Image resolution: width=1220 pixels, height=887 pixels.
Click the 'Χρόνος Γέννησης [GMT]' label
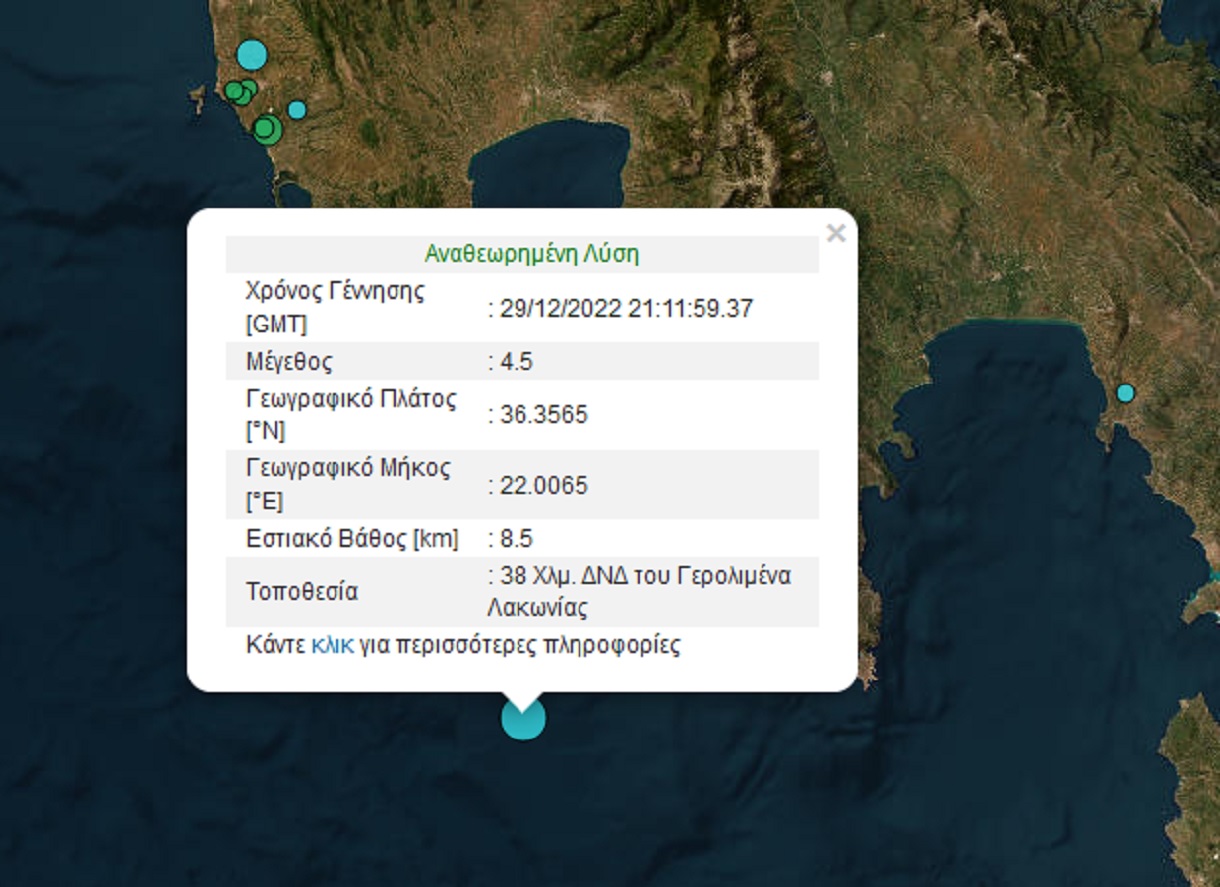335,308
